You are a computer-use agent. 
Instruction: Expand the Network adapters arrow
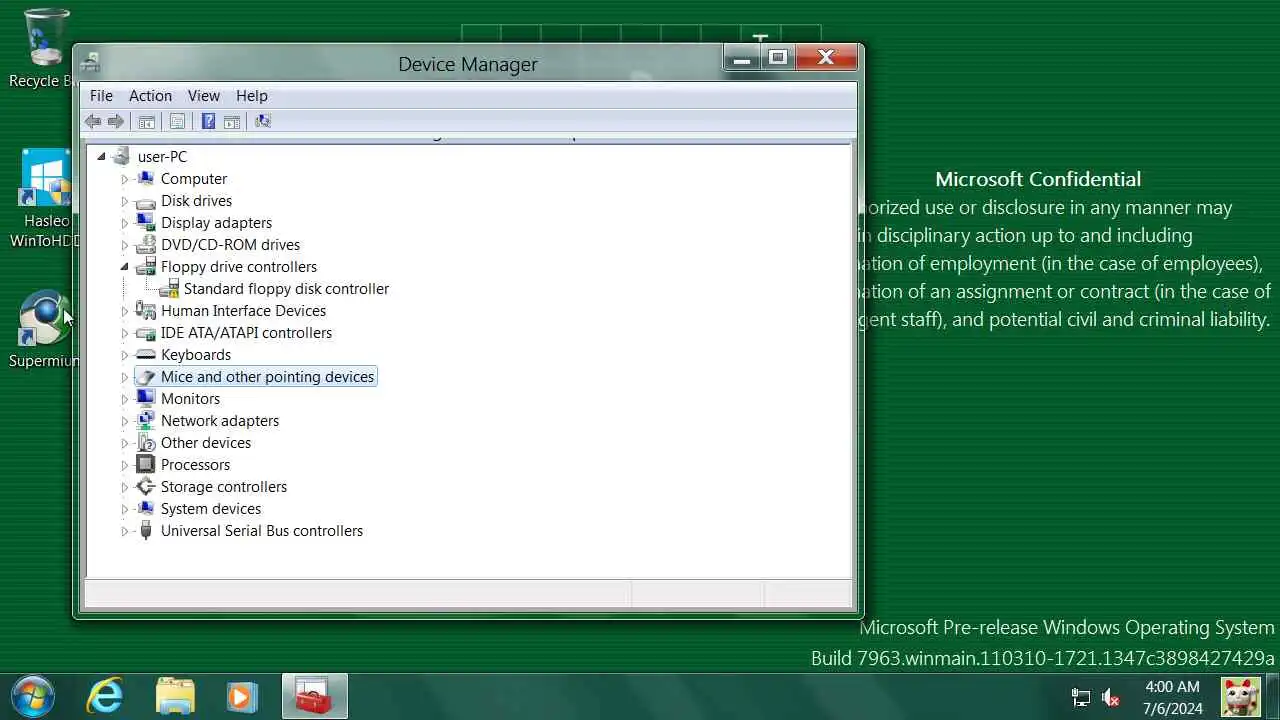tap(125, 421)
